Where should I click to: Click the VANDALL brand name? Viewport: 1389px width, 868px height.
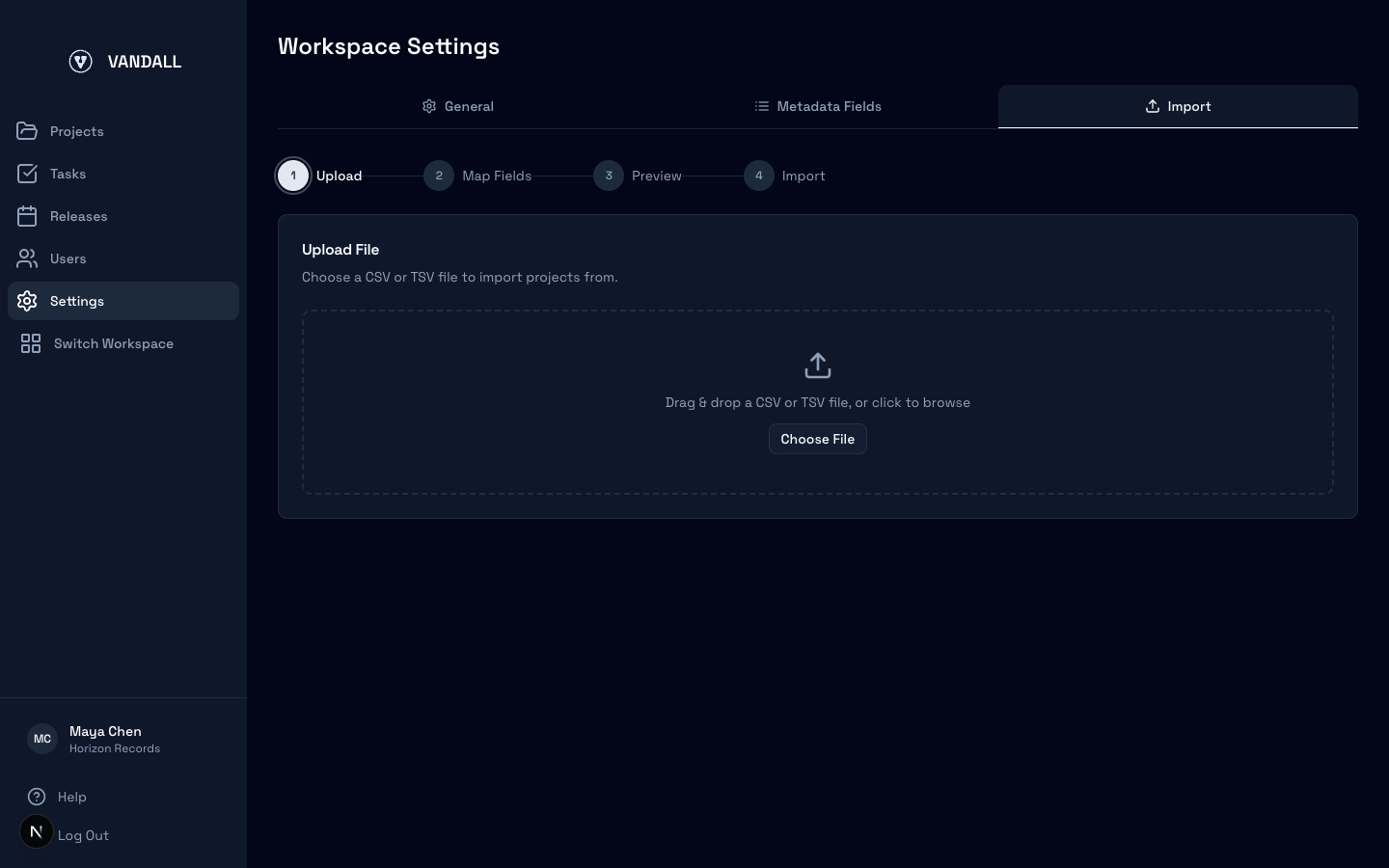point(145,62)
